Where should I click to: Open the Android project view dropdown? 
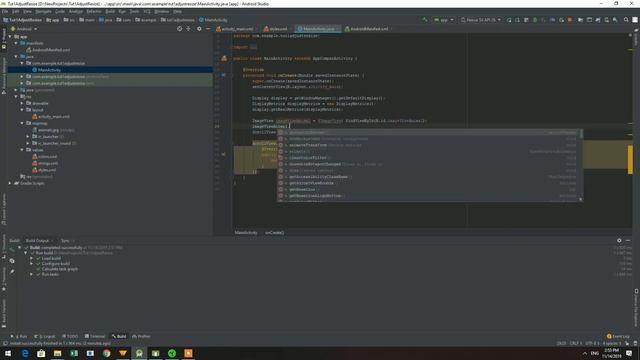click(x=24, y=29)
